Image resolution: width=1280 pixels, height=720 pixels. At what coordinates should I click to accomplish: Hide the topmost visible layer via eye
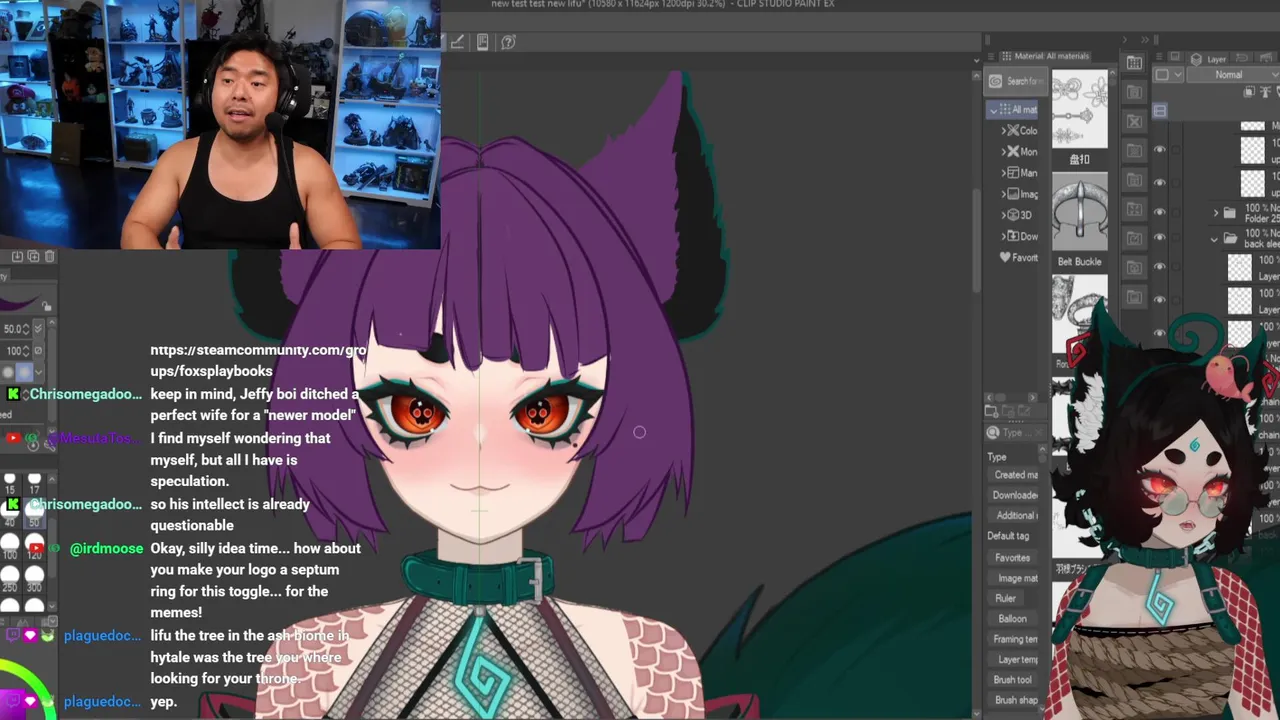click(x=1160, y=150)
